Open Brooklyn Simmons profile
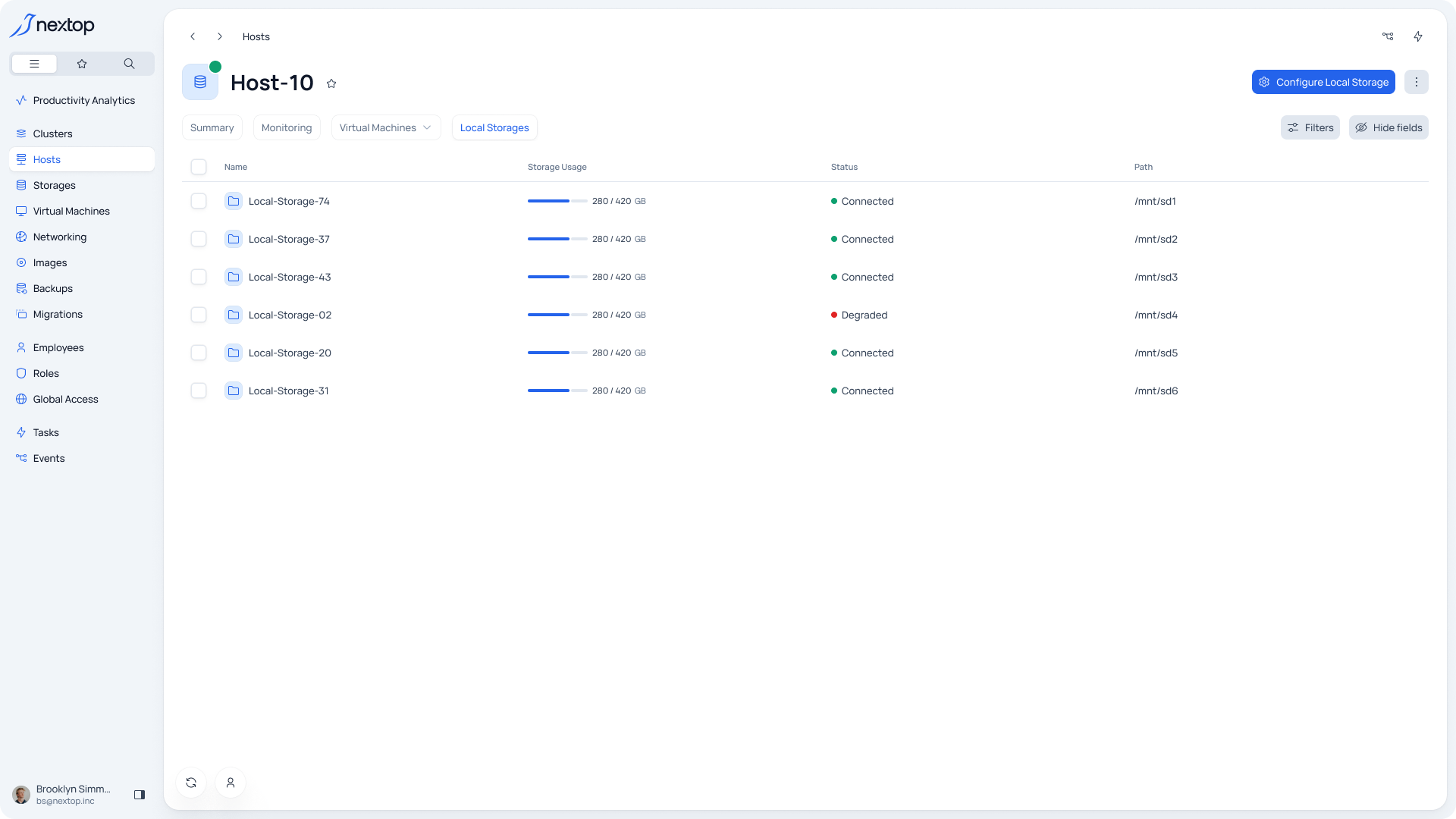Viewport: 1456px width, 819px height. [x=62, y=795]
